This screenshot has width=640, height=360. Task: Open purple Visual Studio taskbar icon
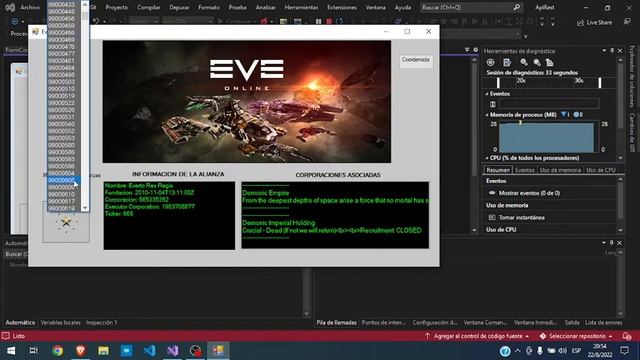[173, 351]
